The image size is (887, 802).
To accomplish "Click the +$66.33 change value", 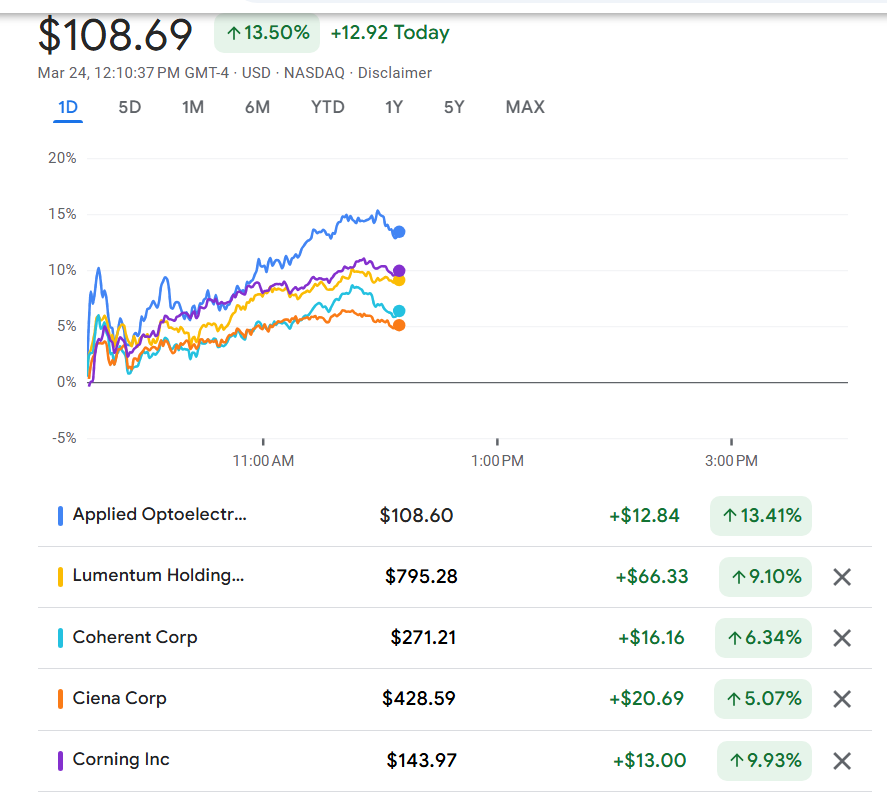I will (652, 577).
